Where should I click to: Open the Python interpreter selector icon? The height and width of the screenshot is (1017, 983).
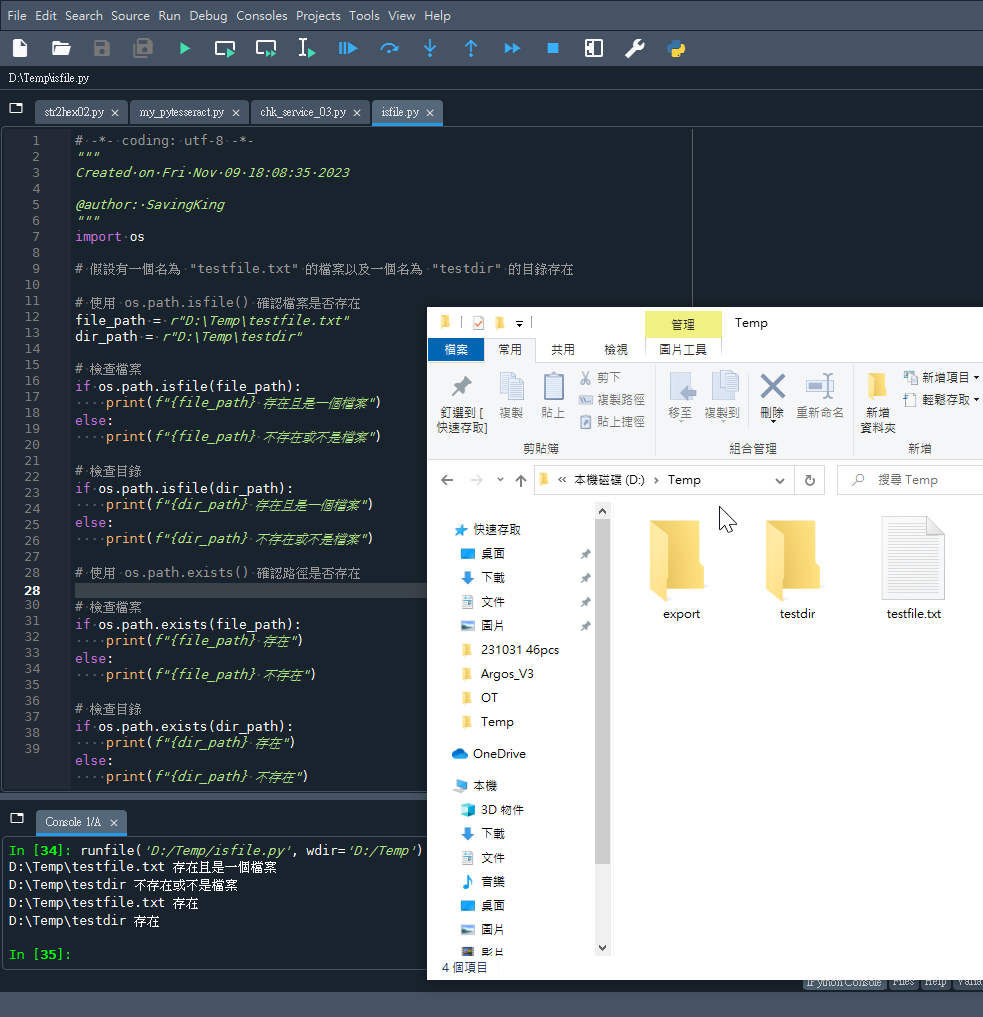(x=677, y=47)
